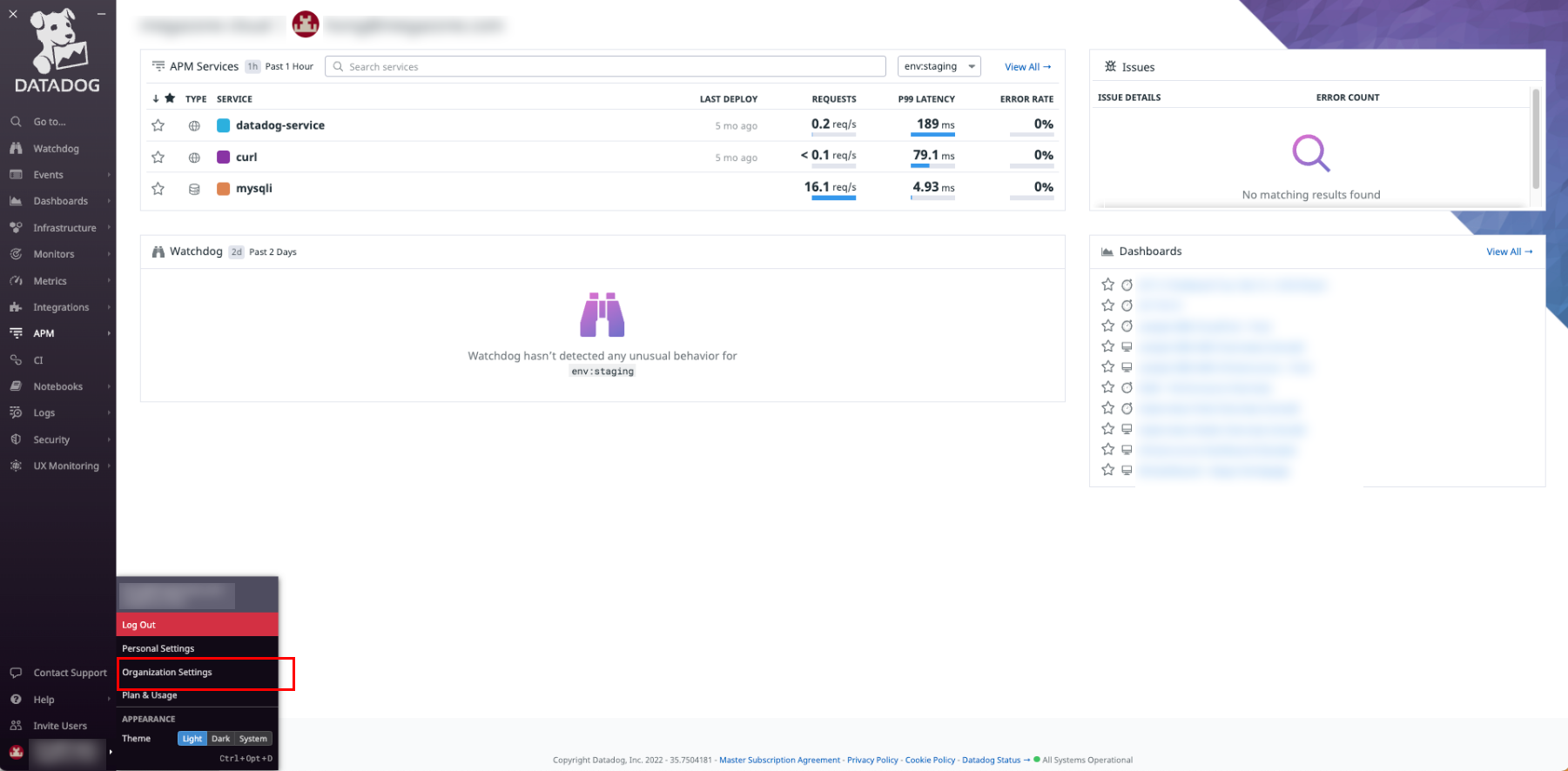
Task: Expand the user menu arrow at bottom
Action: [111, 752]
